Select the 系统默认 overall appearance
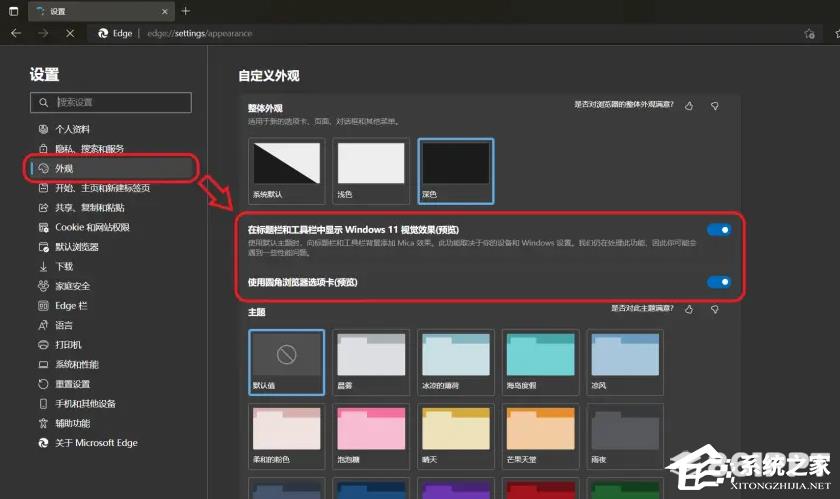The width and height of the screenshot is (840, 499). tap(287, 171)
